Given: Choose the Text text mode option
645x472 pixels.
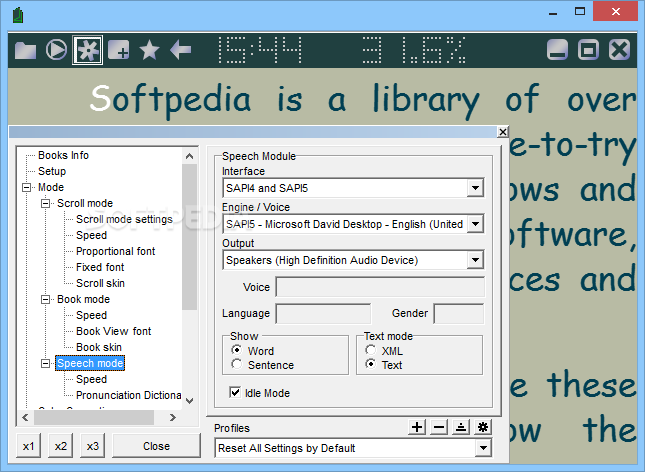Looking at the screenshot, I should 371,364.
